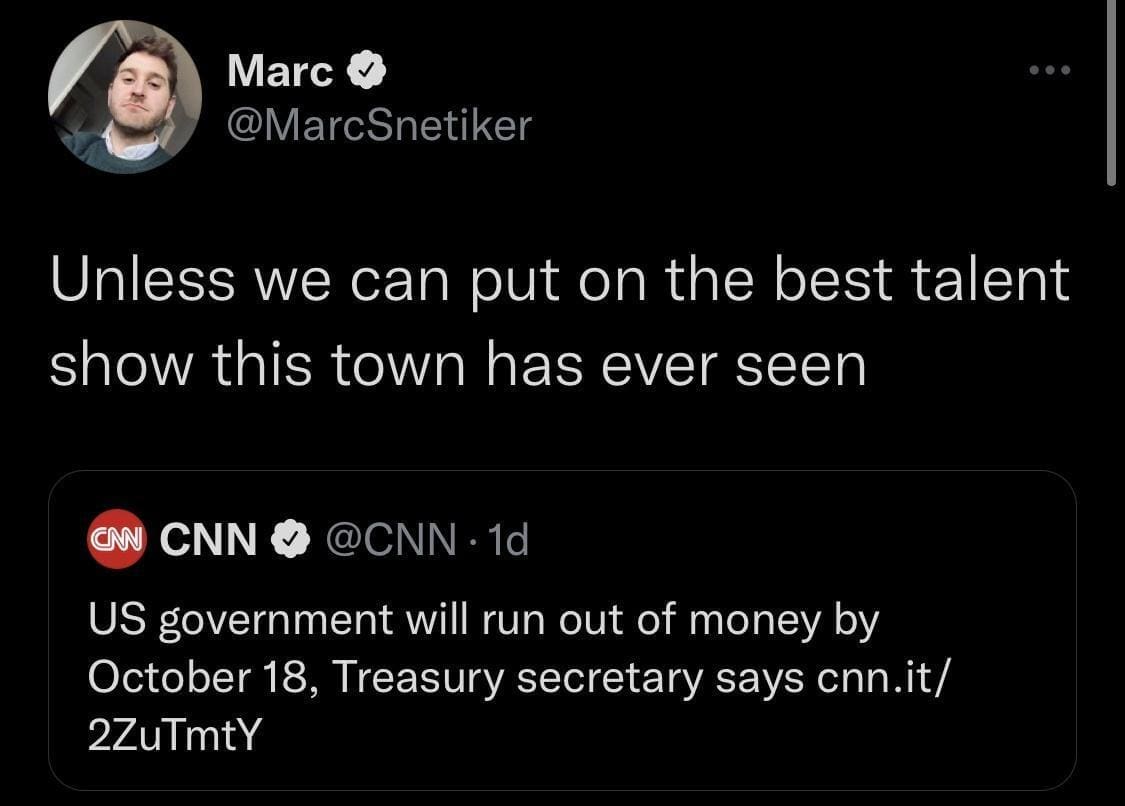
Task: Open the three-dot more options menu
Action: point(1051,71)
